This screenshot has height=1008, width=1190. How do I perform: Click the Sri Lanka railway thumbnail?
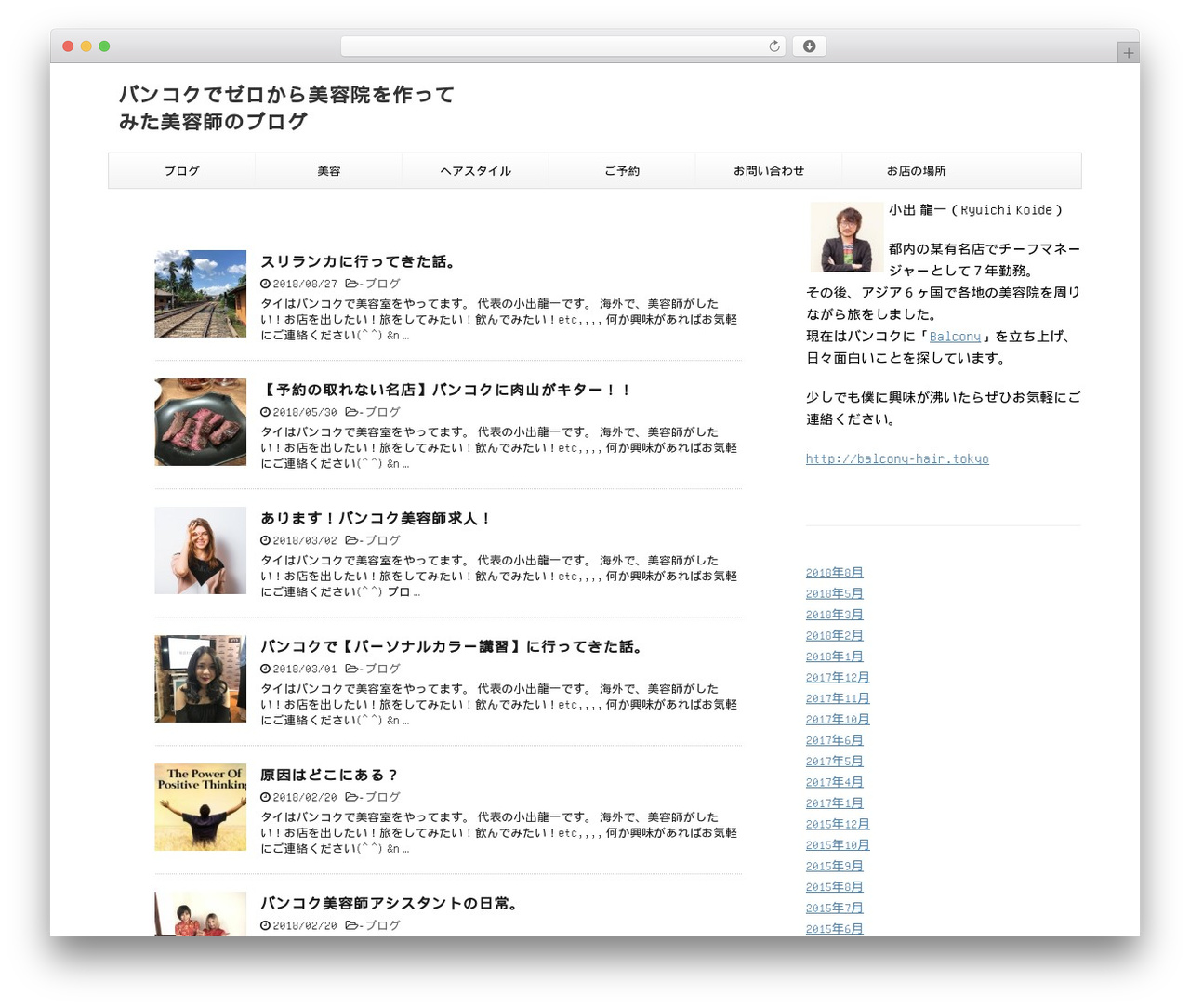[201, 294]
